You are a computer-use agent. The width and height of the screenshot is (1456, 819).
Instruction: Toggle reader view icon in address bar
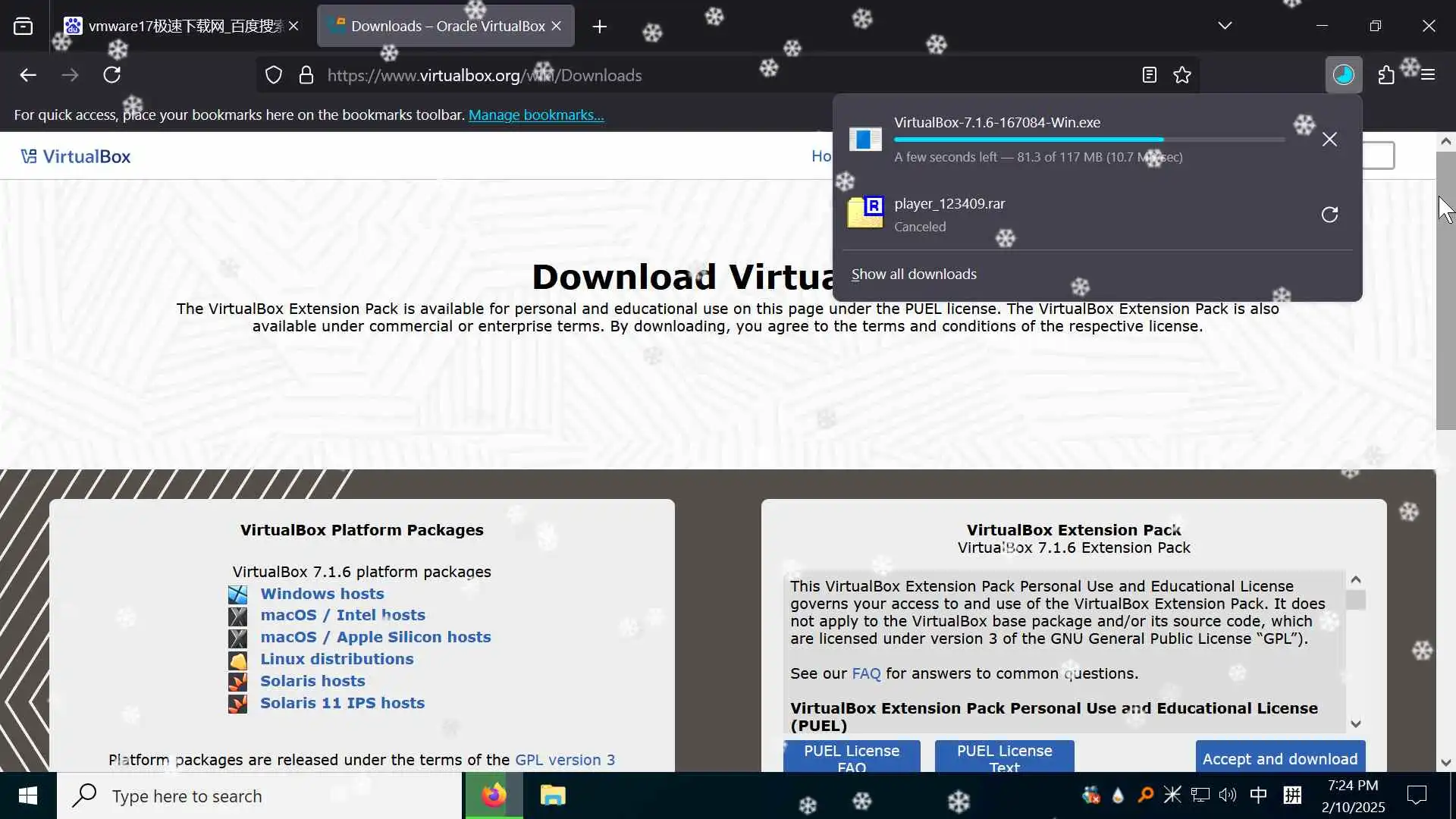tap(1149, 75)
